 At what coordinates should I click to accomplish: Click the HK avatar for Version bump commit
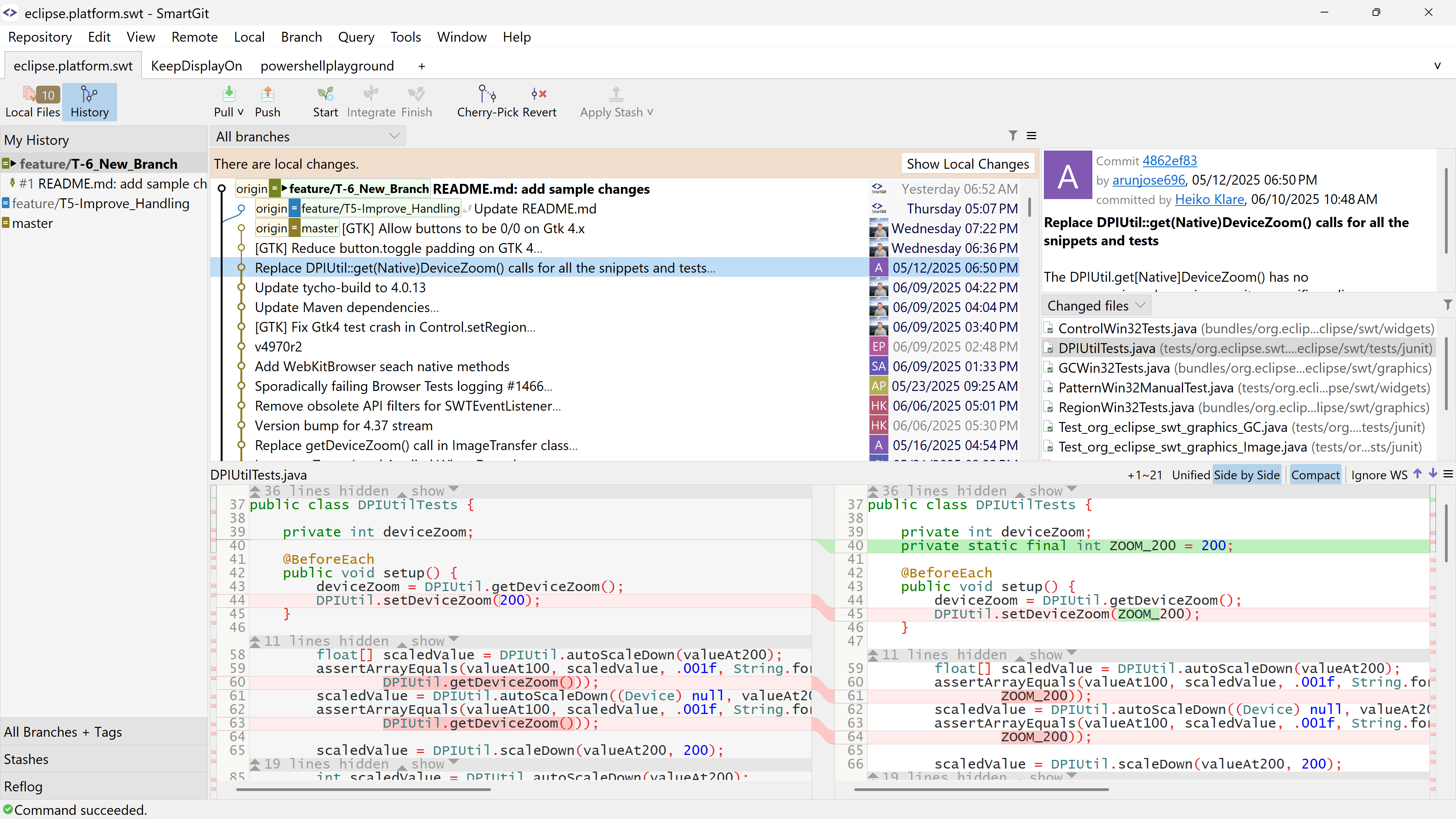point(879,425)
